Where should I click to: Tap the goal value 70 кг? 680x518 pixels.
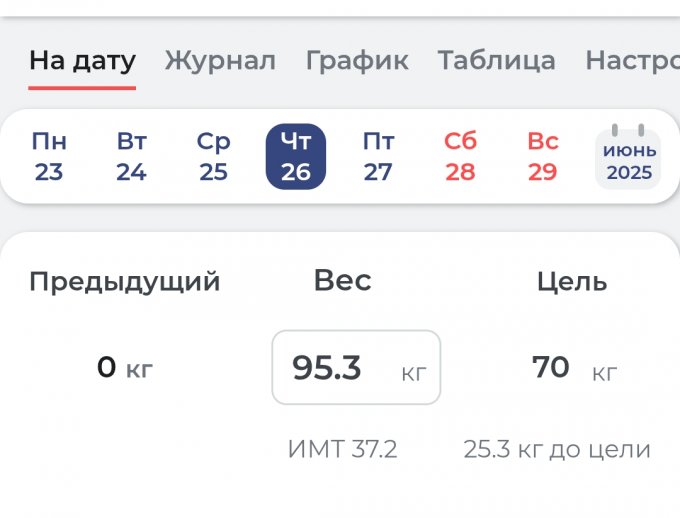click(x=573, y=368)
